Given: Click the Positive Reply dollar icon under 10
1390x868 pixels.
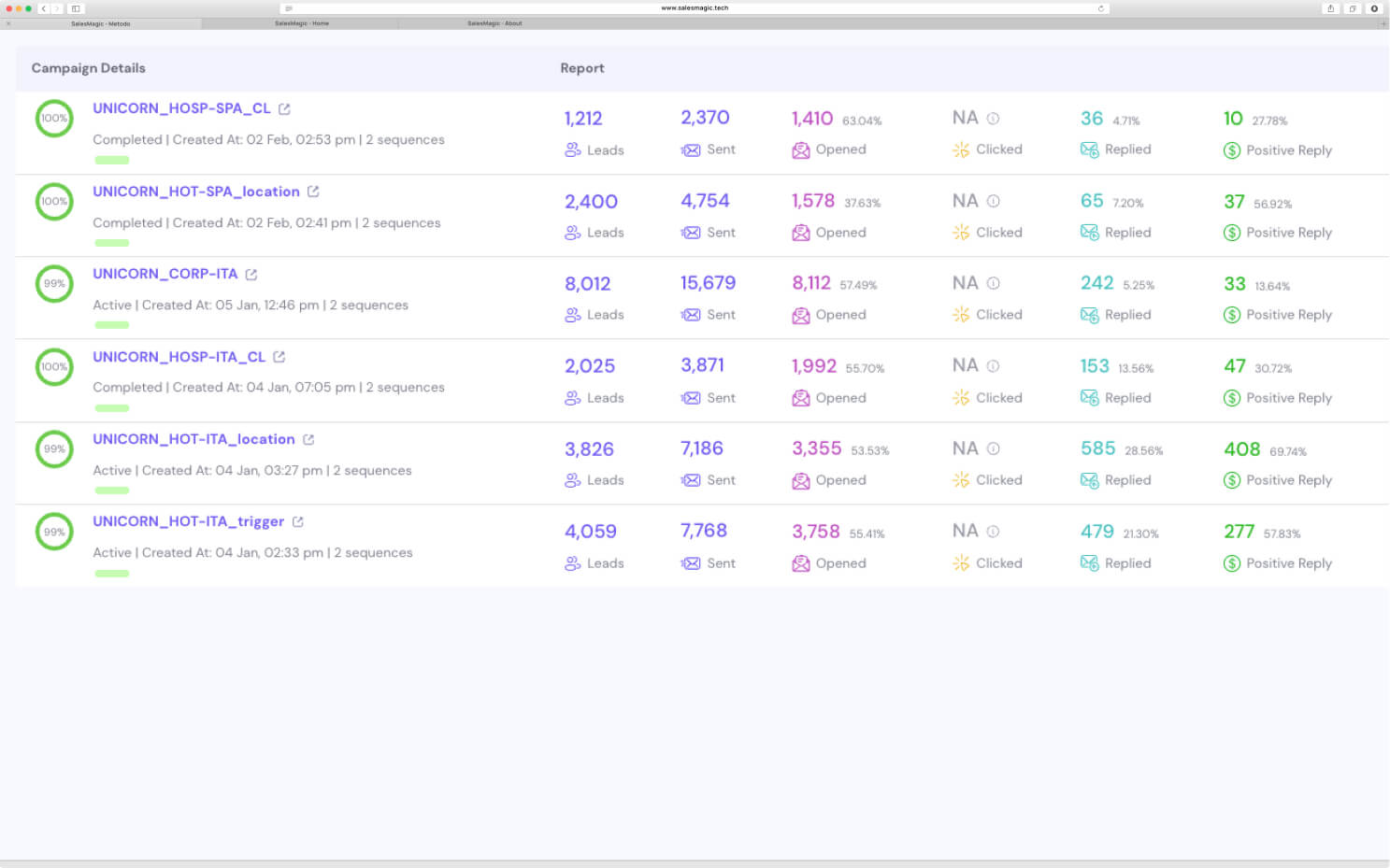Looking at the screenshot, I should coord(1232,150).
